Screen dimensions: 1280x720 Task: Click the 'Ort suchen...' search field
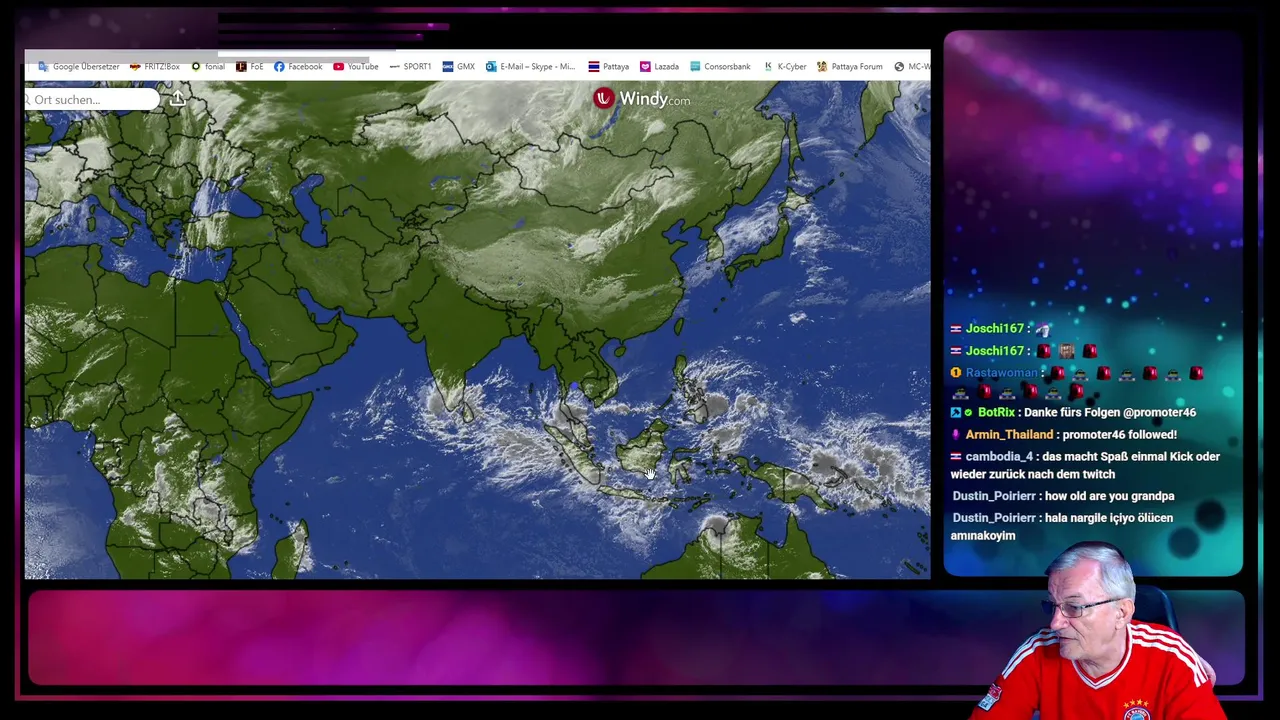click(x=92, y=100)
